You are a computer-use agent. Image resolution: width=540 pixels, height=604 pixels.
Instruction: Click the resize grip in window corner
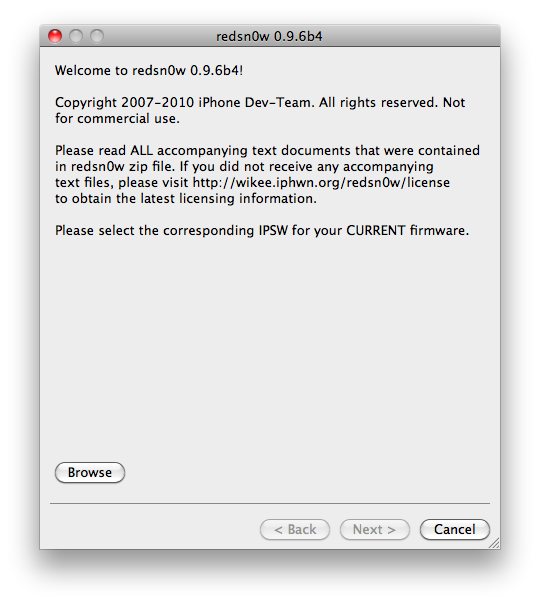tap(494, 543)
